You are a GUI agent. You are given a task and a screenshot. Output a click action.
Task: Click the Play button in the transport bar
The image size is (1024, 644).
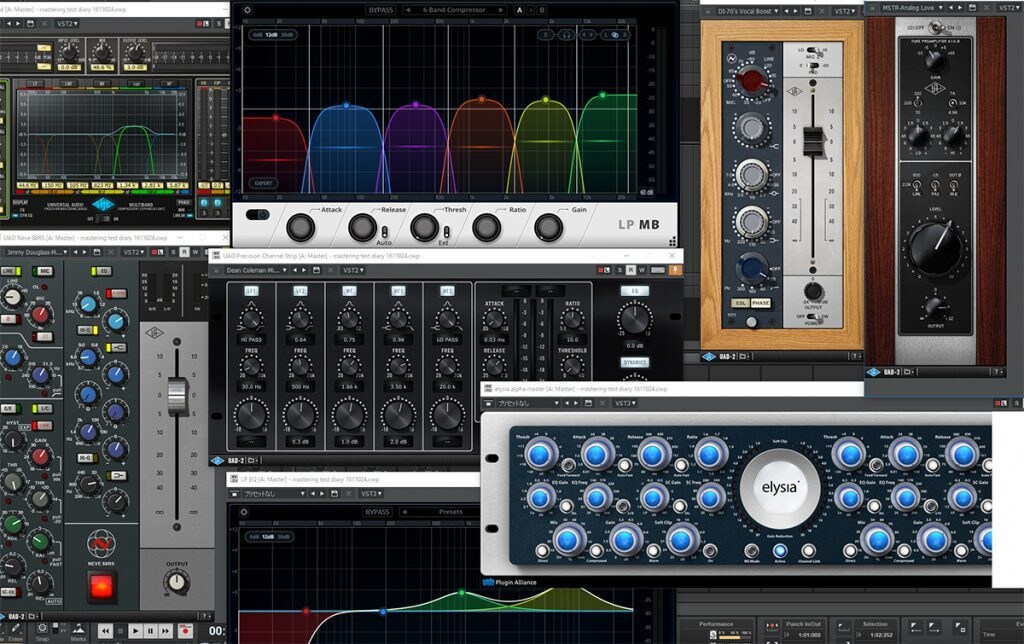pos(135,630)
